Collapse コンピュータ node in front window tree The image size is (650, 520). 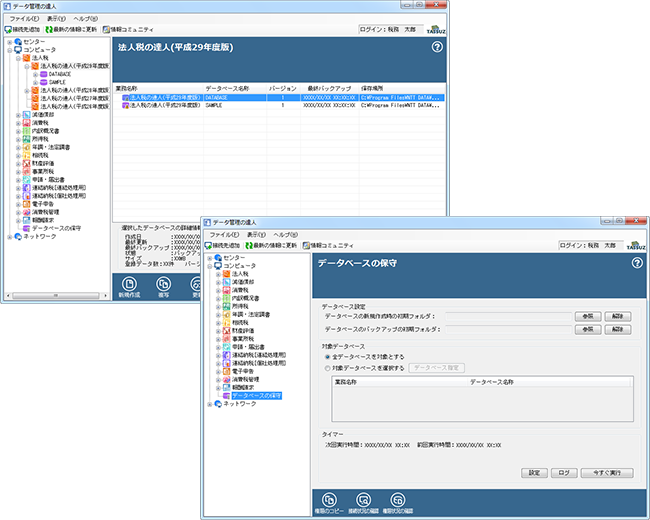[x=209, y=266]
